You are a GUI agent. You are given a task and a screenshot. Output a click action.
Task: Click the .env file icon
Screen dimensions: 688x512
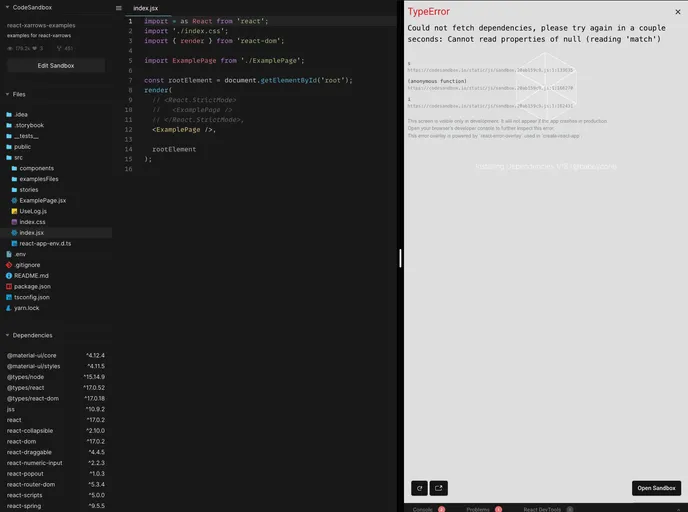(9, 254)
